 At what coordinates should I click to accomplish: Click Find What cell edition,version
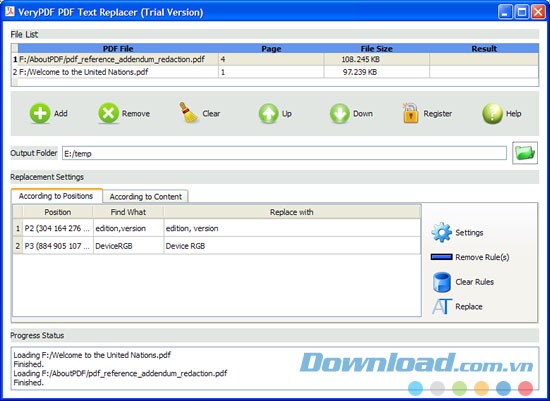click(x=128, y=228)
